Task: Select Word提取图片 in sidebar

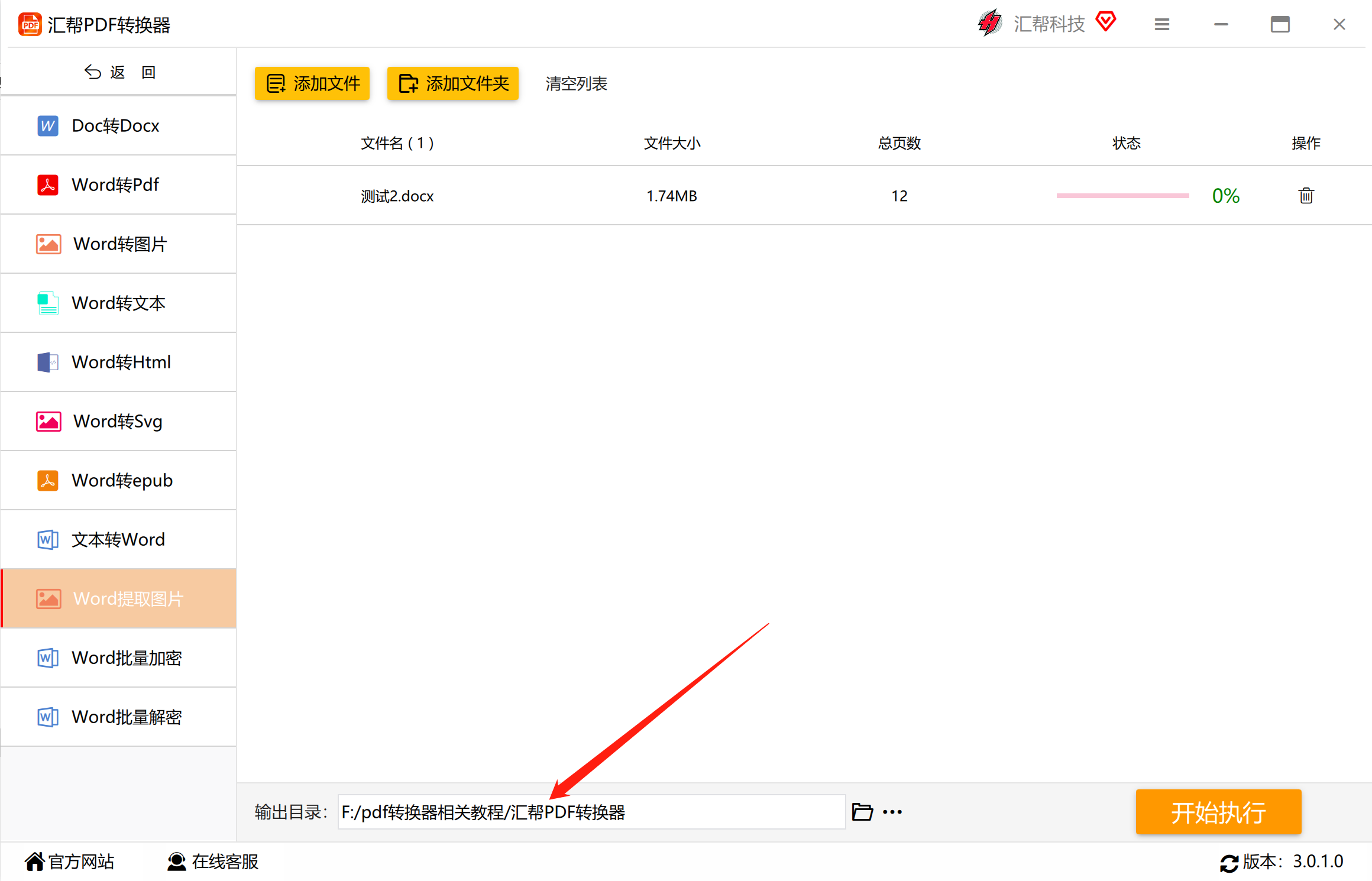Action: [118, 598]
